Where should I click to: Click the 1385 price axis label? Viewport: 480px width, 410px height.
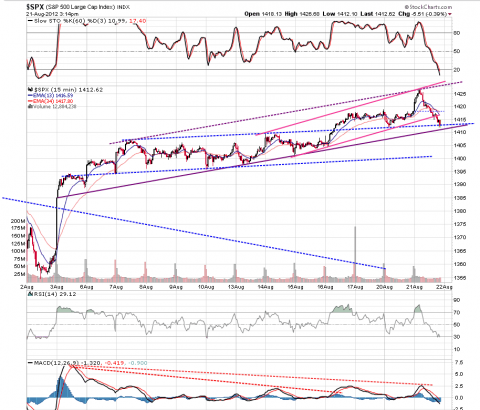click(460, 198)
